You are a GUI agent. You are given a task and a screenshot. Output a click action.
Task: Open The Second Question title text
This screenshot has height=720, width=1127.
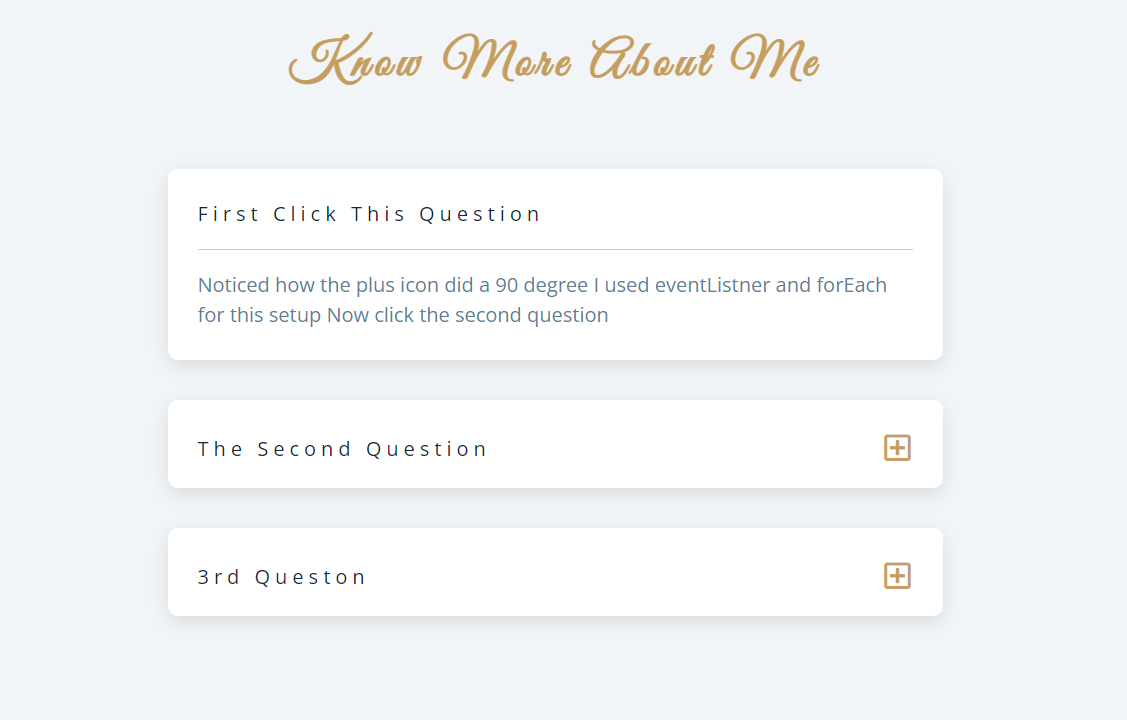click(342, 449)
